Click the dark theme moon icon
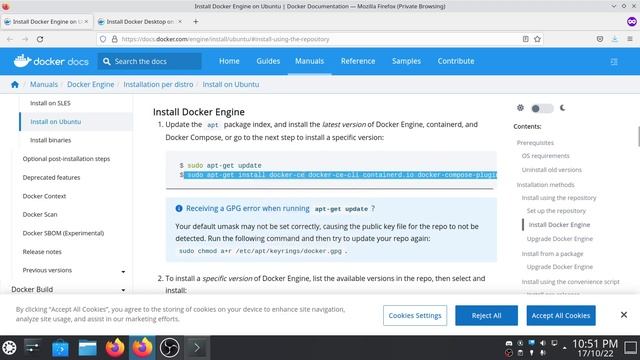Image resolution: width=640 pixels, height=360 pixels. coord(562,108)
